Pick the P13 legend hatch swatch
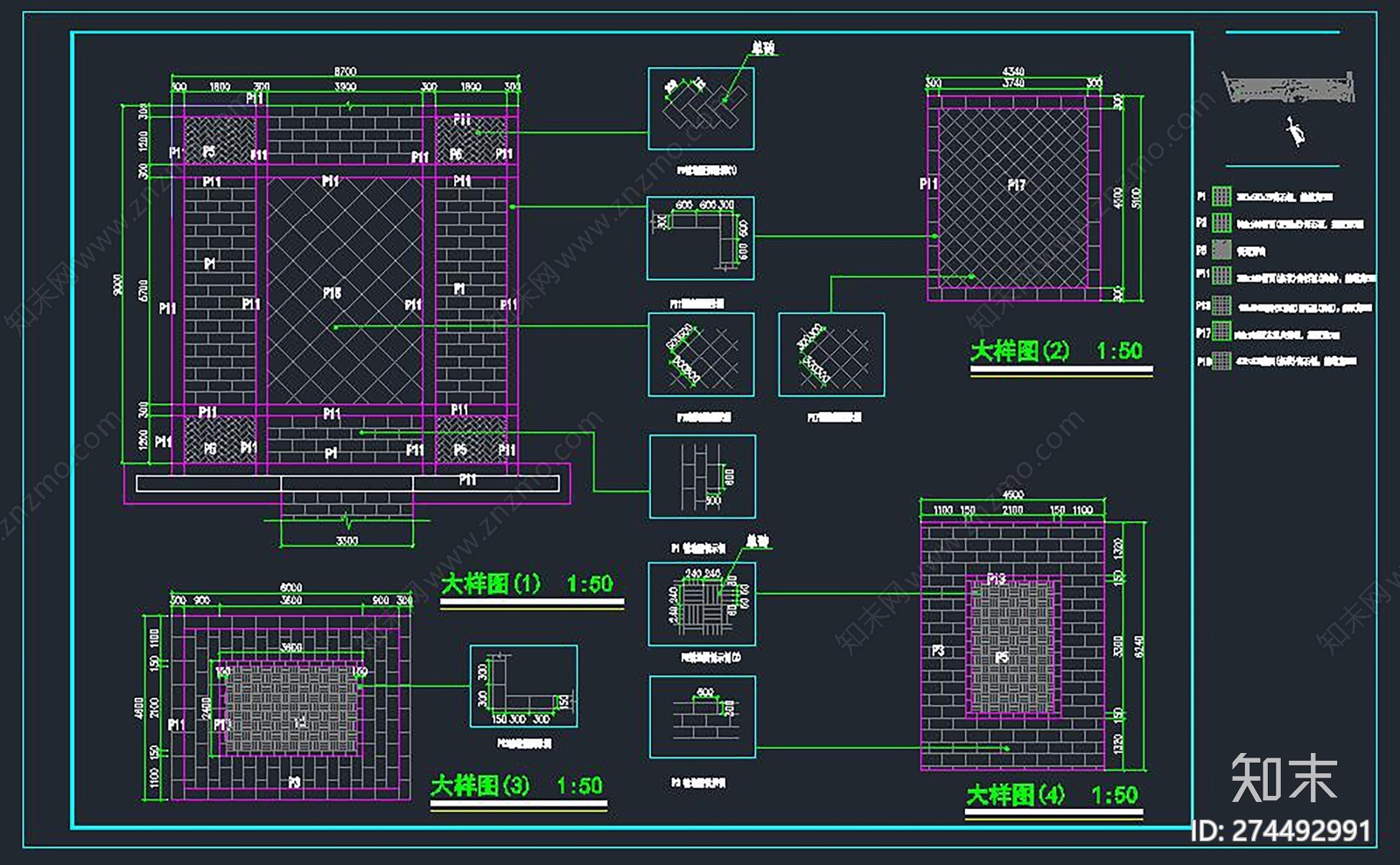1400x865 pixels. point(1221,305)
